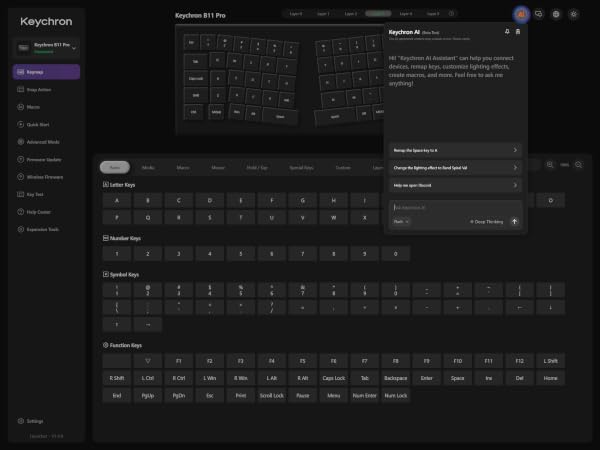Pick the Backspace keycode

coord(396,378)
